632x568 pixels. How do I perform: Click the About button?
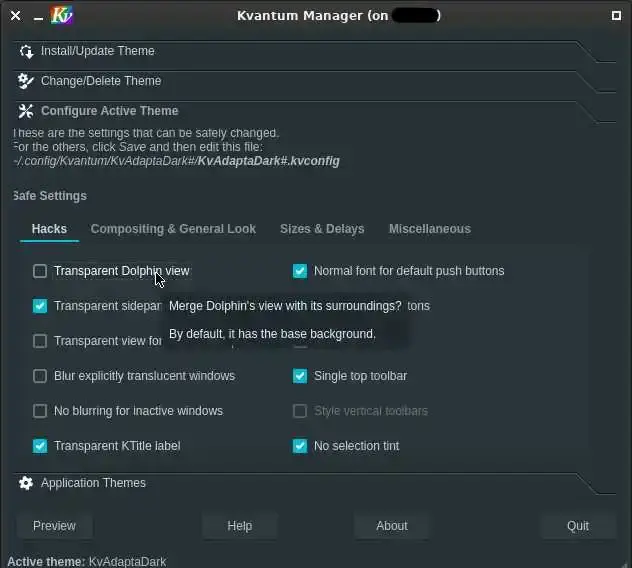(392, 526)
